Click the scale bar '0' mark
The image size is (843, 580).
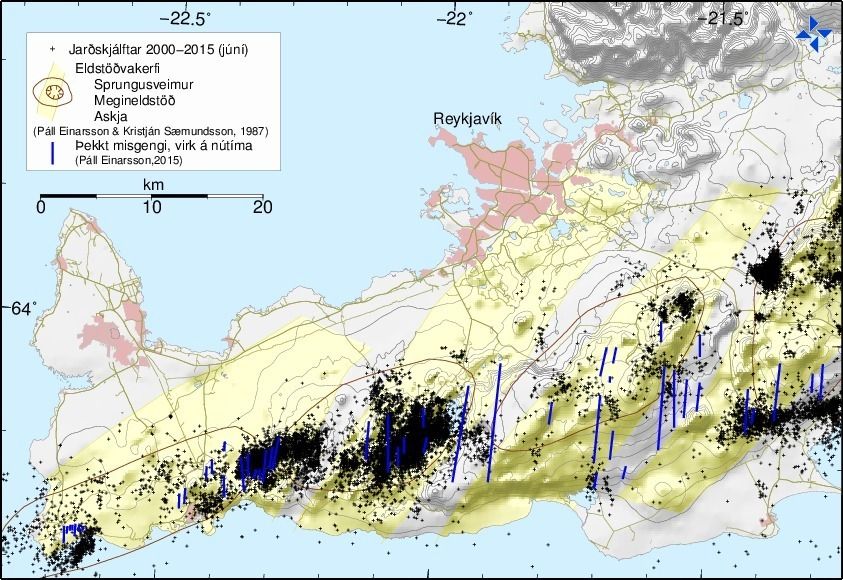[41, 207]
